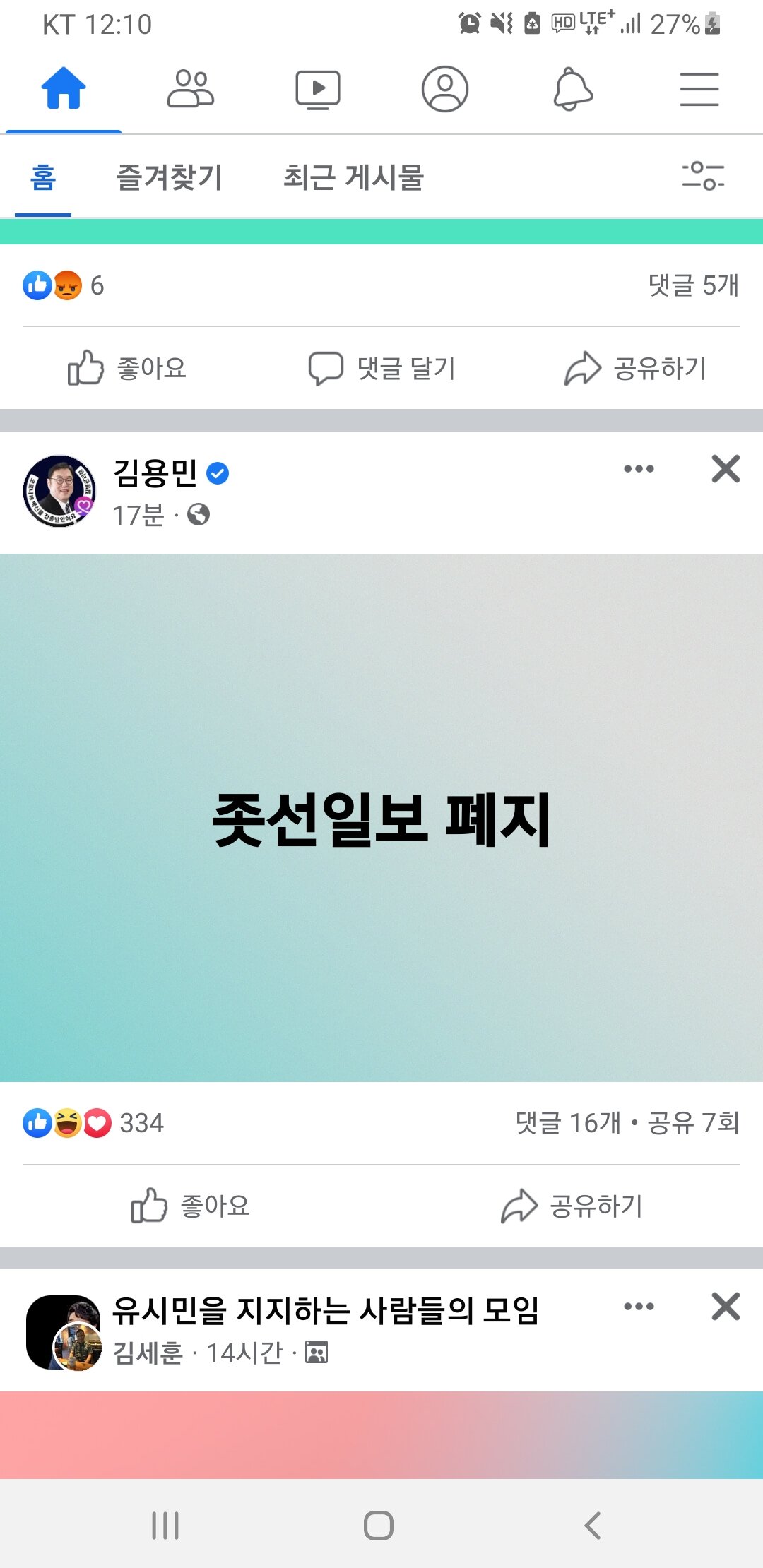Tap 댓글 달기 on the top post
Image resolution: width=763 pixels, height=1568 pixels.
(x=381, y=368)
